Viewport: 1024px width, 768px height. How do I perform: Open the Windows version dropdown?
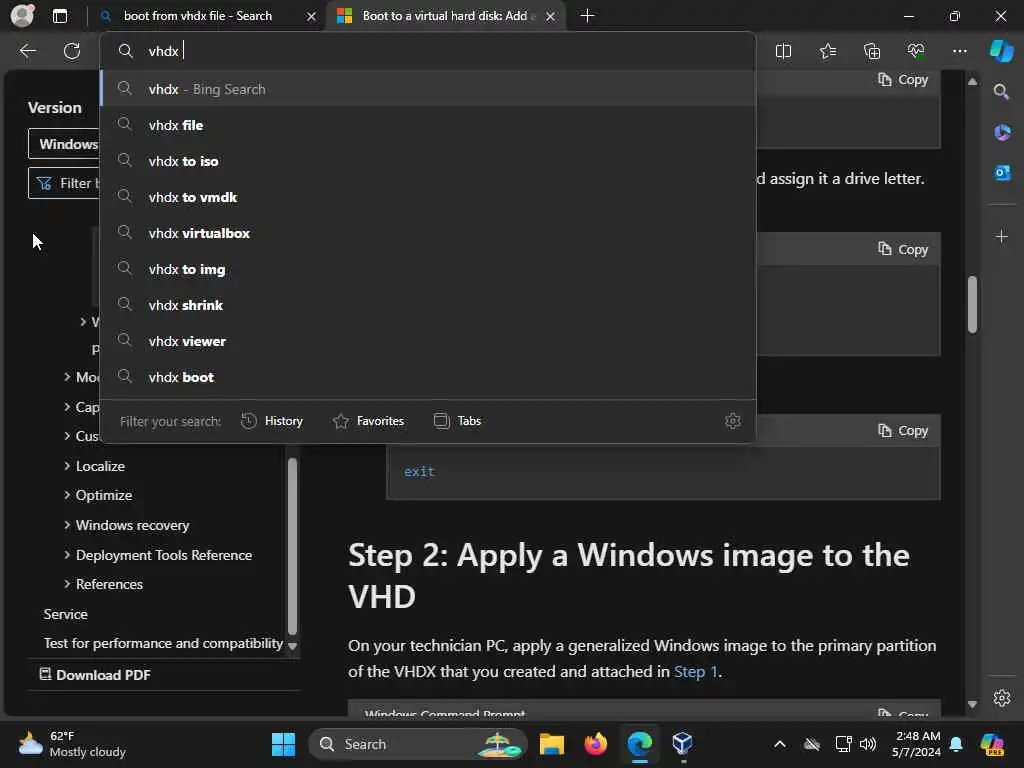tap(64, 144)
